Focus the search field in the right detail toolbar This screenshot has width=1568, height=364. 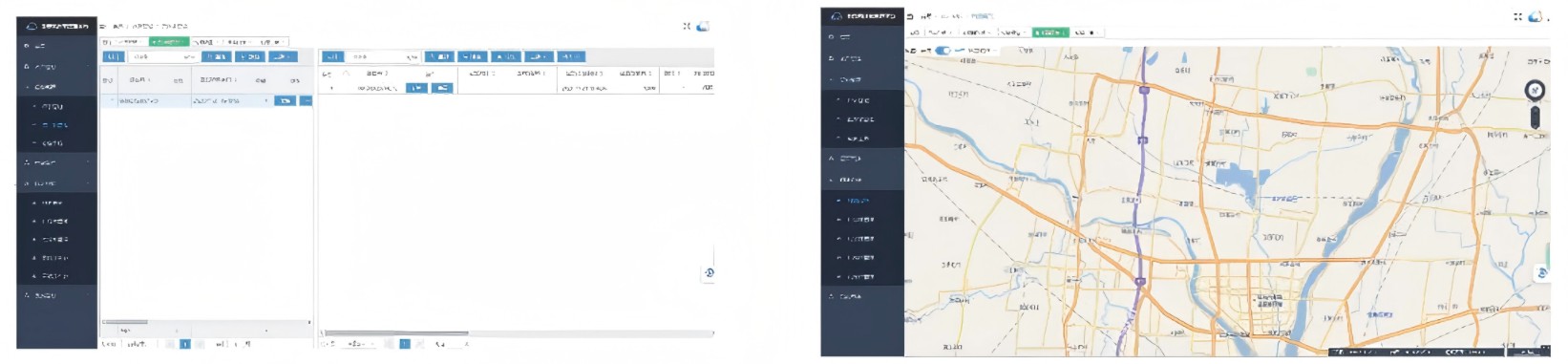pyautogui.click(x=383, y=57)
